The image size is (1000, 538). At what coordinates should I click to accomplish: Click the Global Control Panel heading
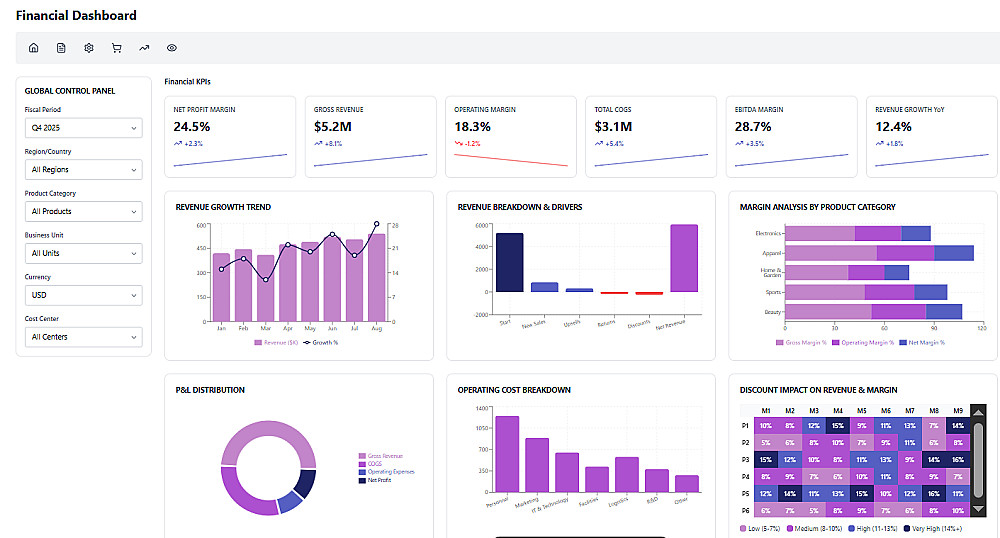point(70,91)
